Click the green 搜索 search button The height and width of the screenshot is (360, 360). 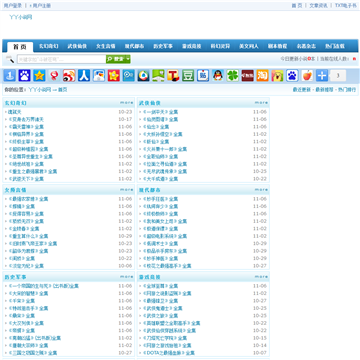[x=116, y=59]
